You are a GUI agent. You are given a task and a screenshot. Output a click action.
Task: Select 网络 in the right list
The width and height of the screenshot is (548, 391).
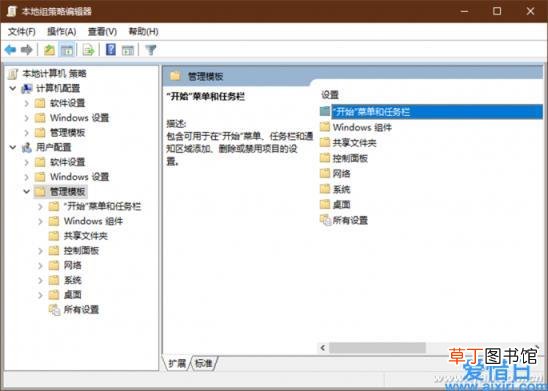click(x=341, y=174)
